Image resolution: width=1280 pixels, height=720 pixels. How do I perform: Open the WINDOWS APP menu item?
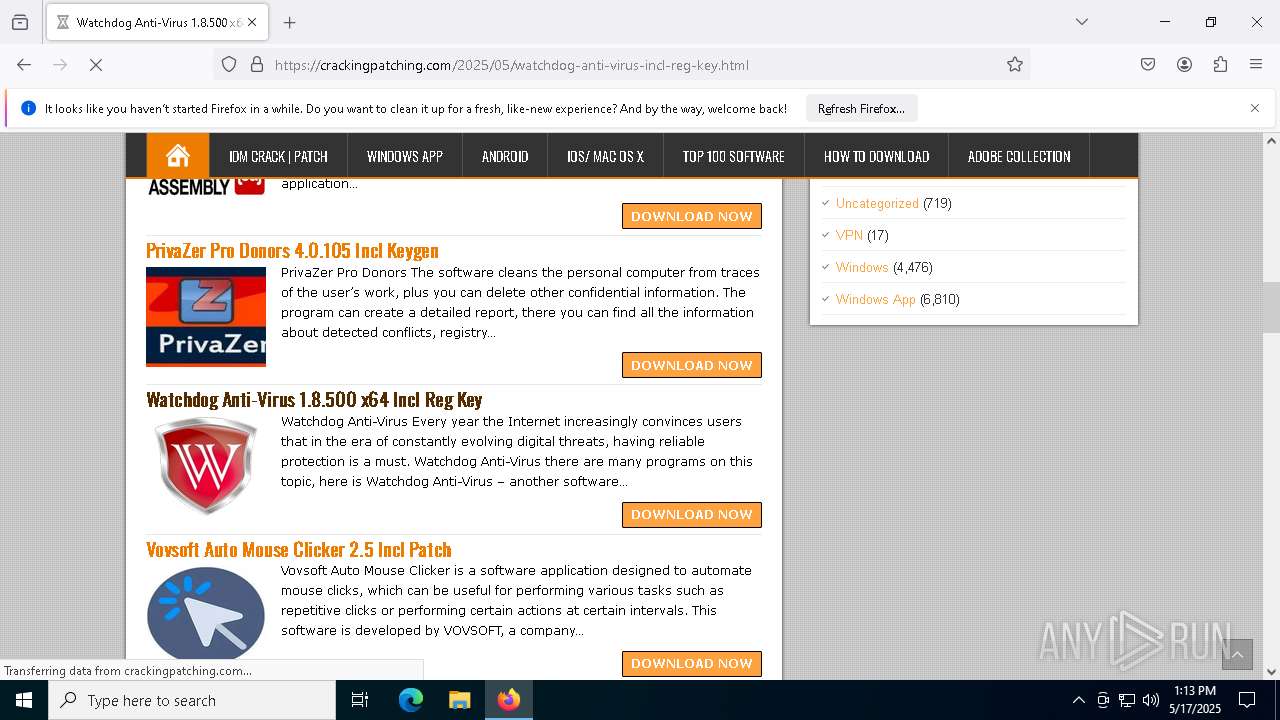404,156
